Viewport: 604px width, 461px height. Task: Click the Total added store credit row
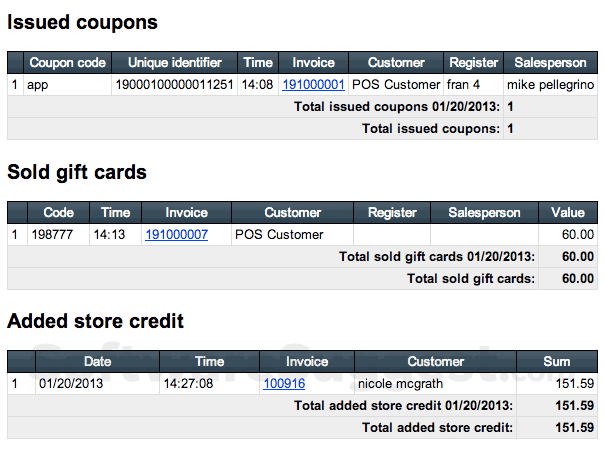437,427
